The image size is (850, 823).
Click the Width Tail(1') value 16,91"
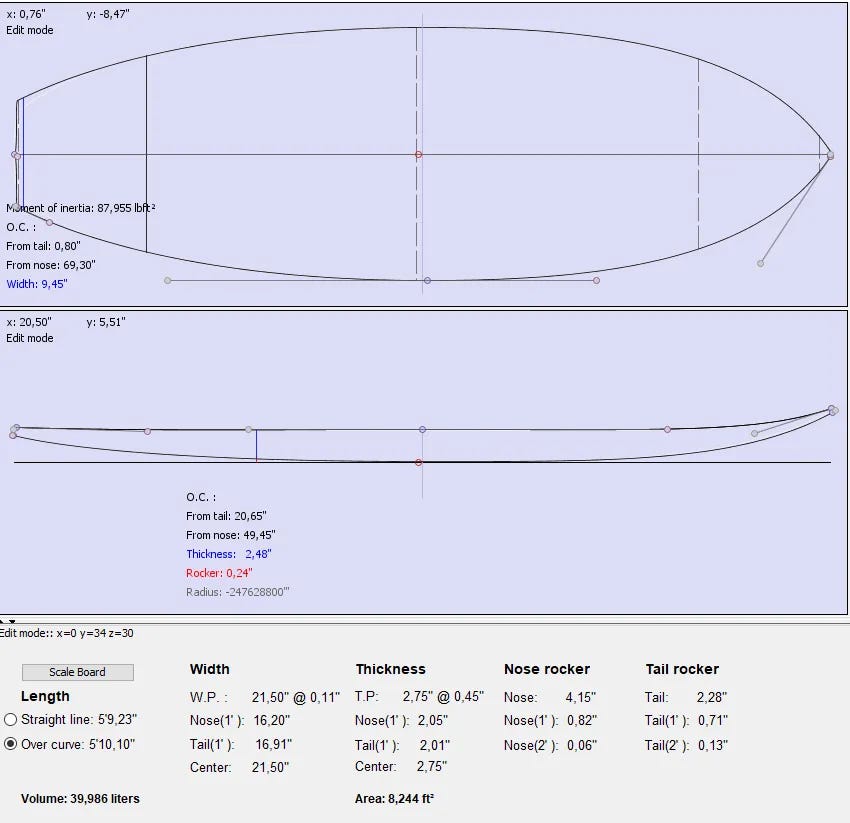coord(273,744)
